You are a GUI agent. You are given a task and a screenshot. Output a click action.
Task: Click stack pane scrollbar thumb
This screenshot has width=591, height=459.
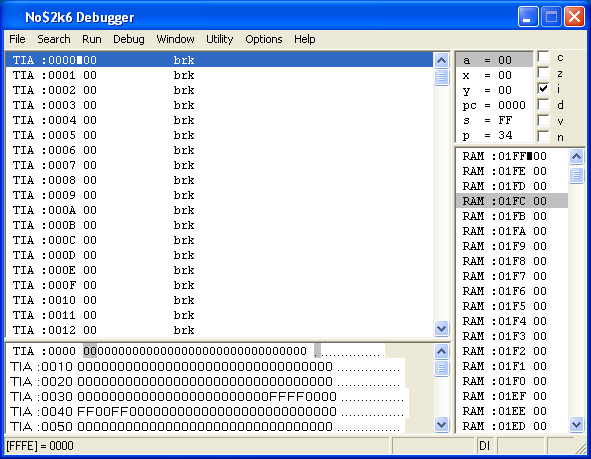click(x=576, y=175)
